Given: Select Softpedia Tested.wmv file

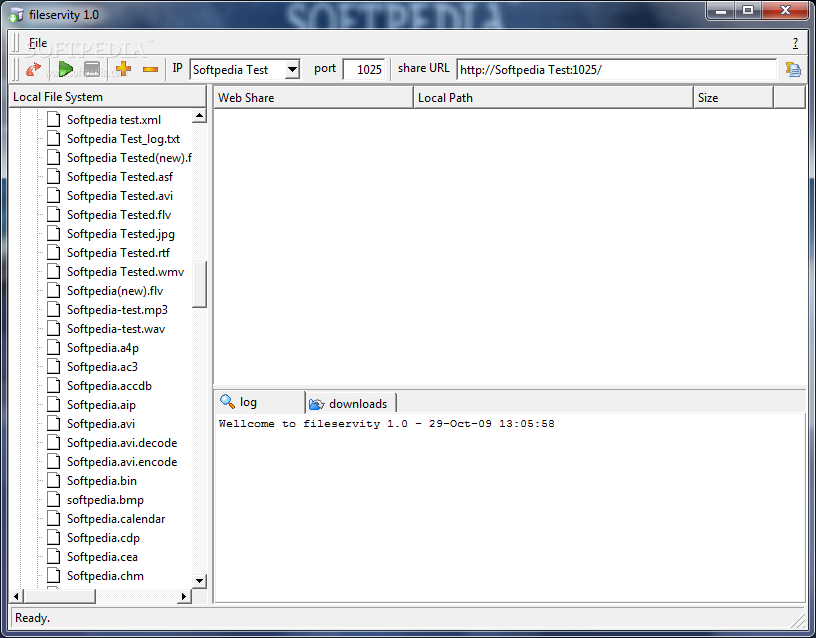Looking at the screenshot, I should (125, 272).
